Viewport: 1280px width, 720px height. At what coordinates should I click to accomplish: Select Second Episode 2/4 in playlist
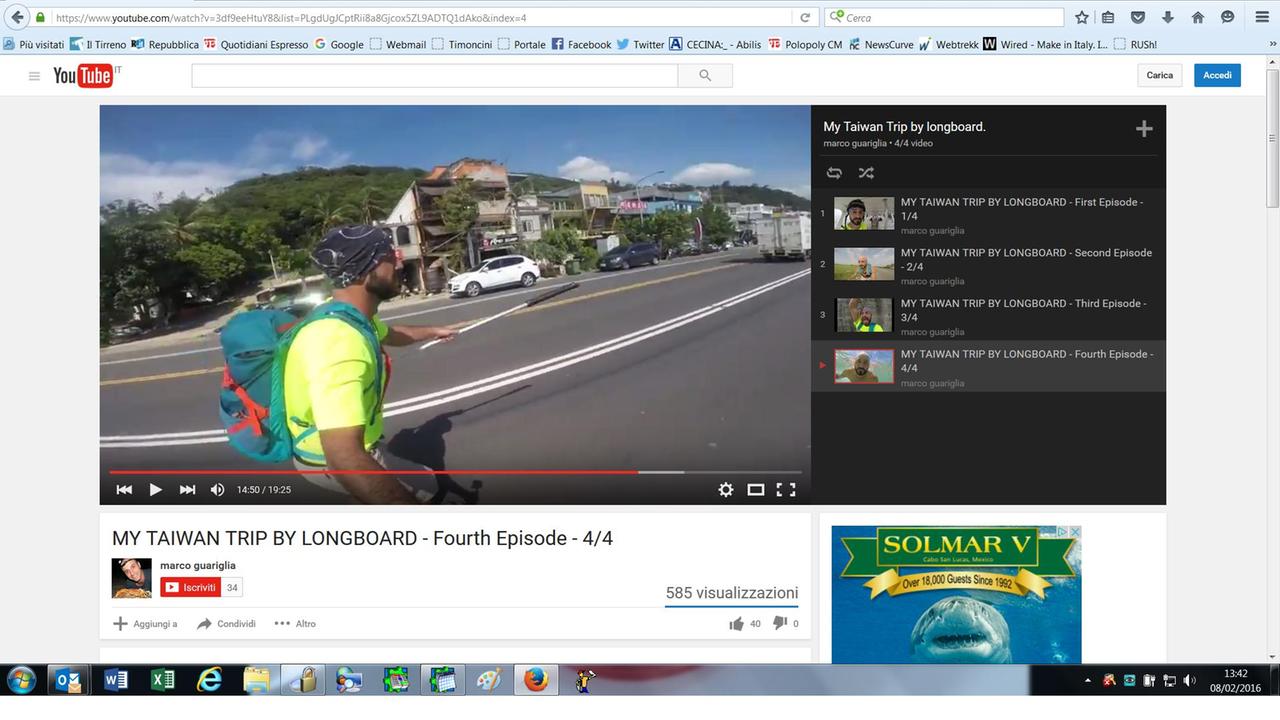[x=988, y=264]
